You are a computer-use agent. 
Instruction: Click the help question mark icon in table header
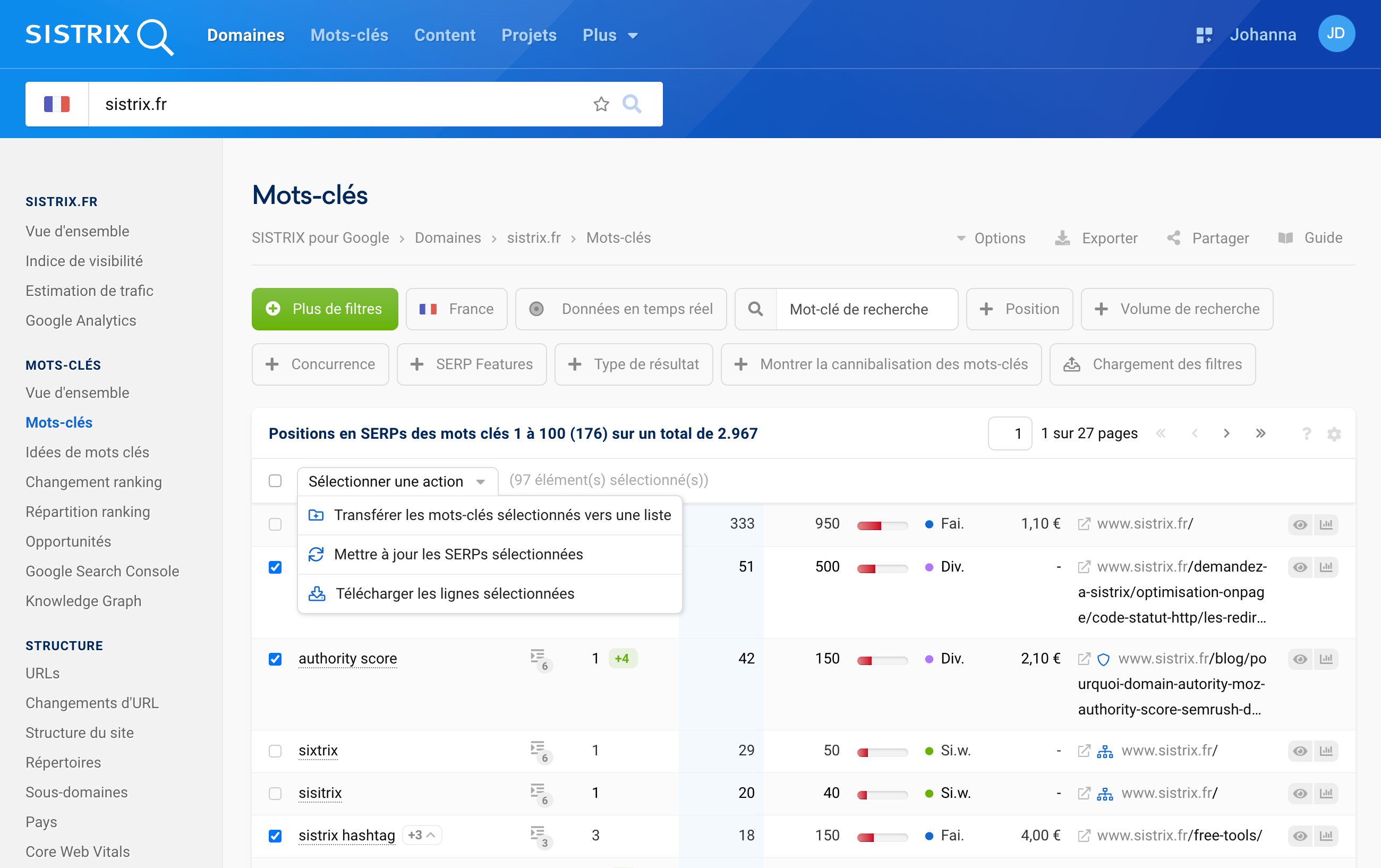tap(1306, 433)
